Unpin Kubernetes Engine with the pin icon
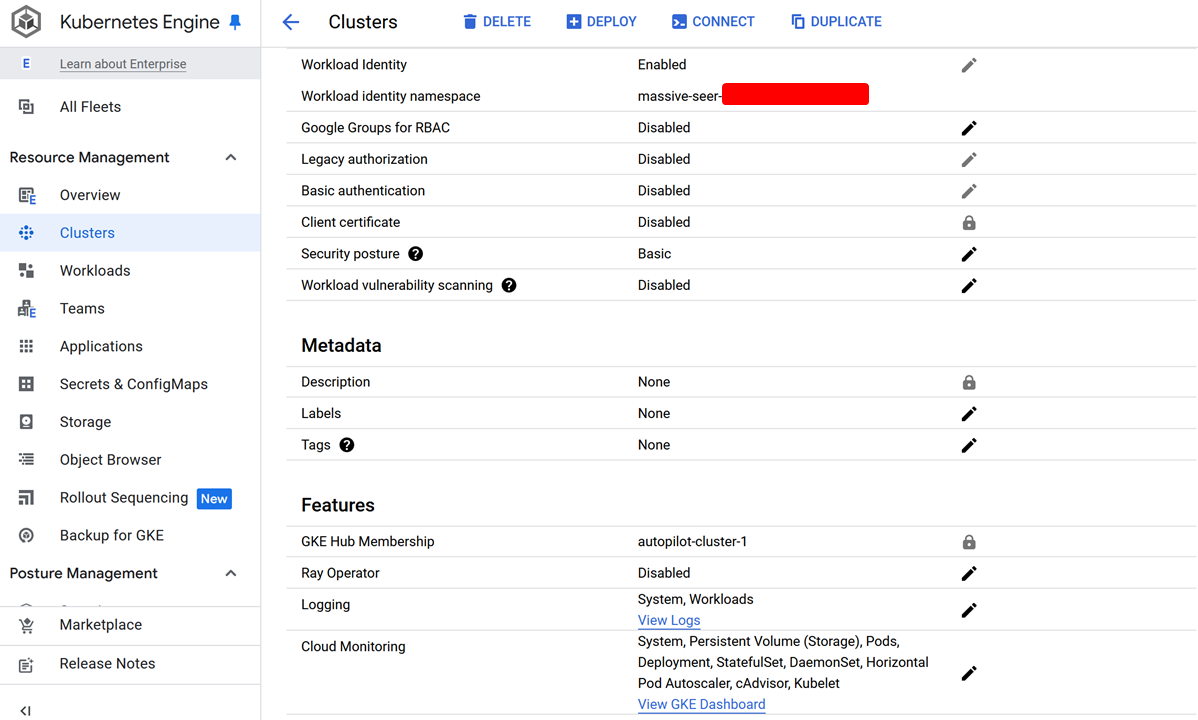The width and height of the screenshot is (1198, 720). [x=235, y=22]
